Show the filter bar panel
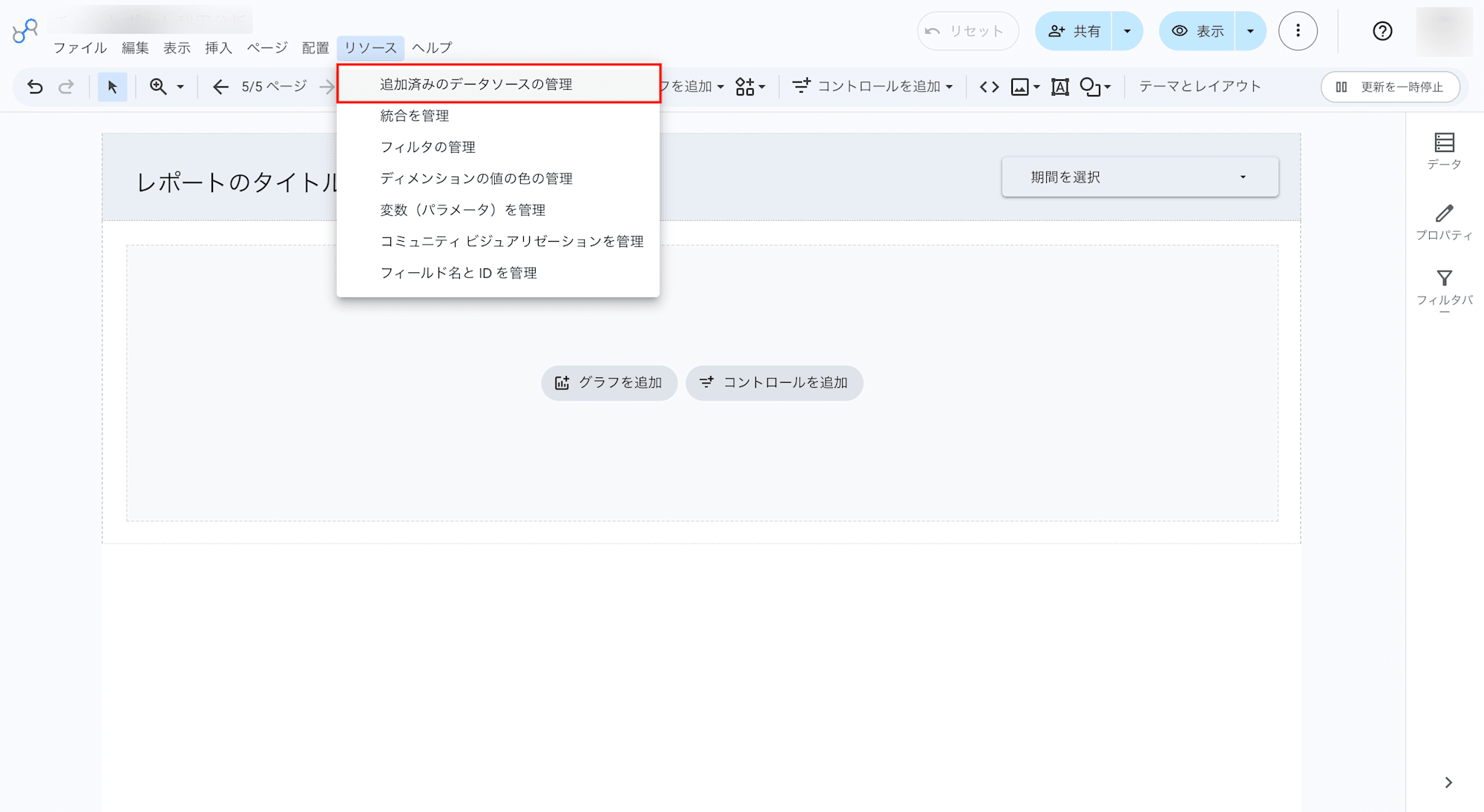Image resolution: width=1484 pixels, height=812 pixels. [x=1444, y=291]
